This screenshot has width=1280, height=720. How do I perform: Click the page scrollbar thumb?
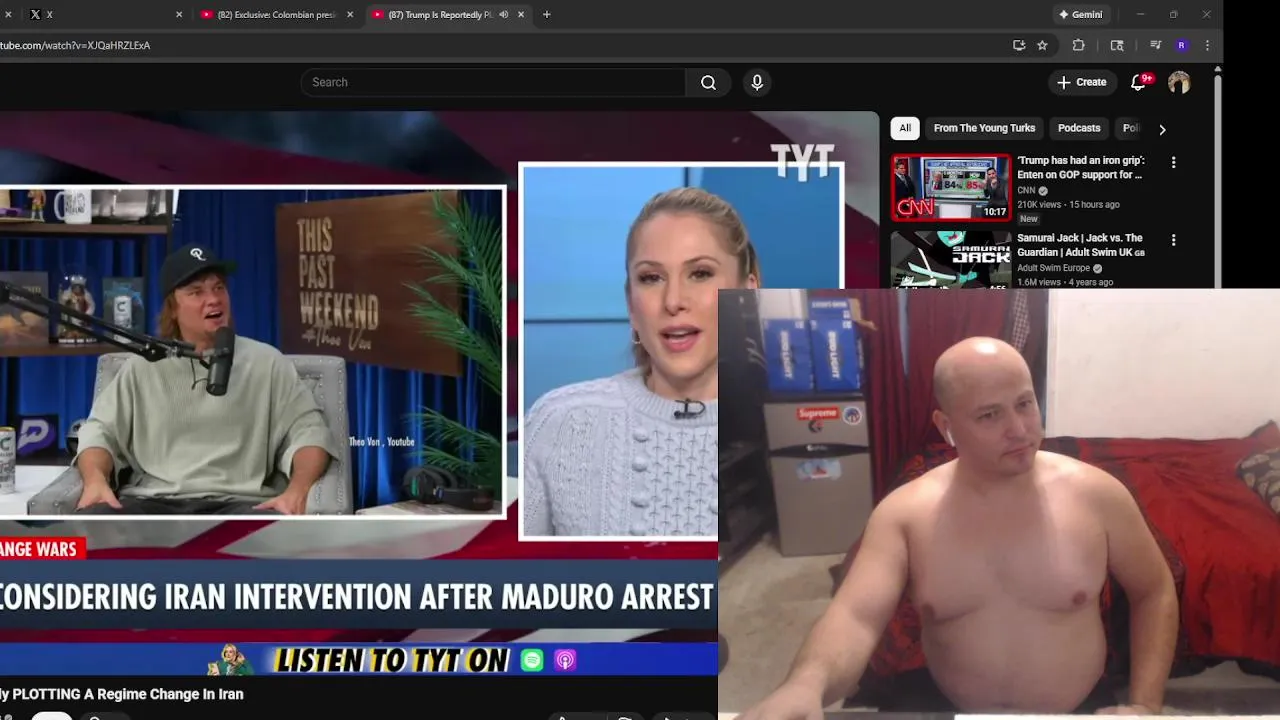pos(1217,180)
